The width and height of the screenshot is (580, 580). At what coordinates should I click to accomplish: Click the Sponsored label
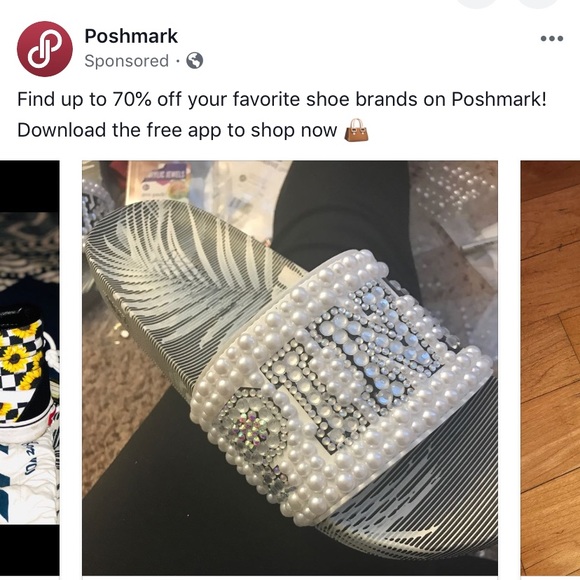click(127, 61)
